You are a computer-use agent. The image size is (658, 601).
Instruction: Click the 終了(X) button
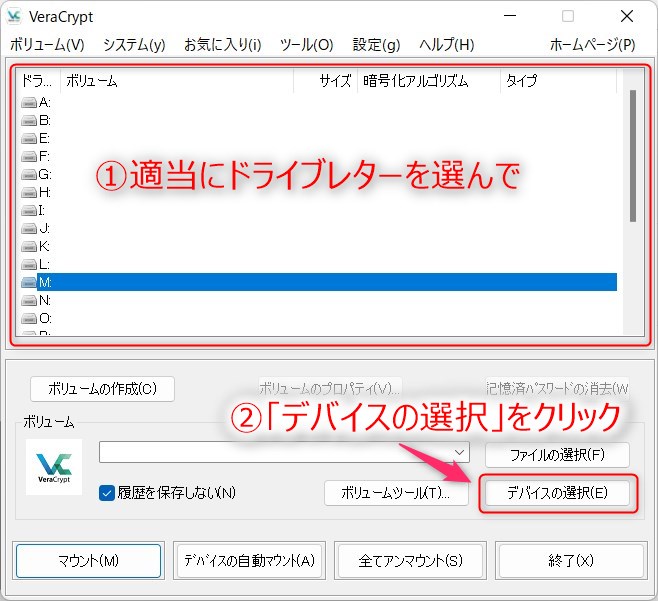coord(571,561)
